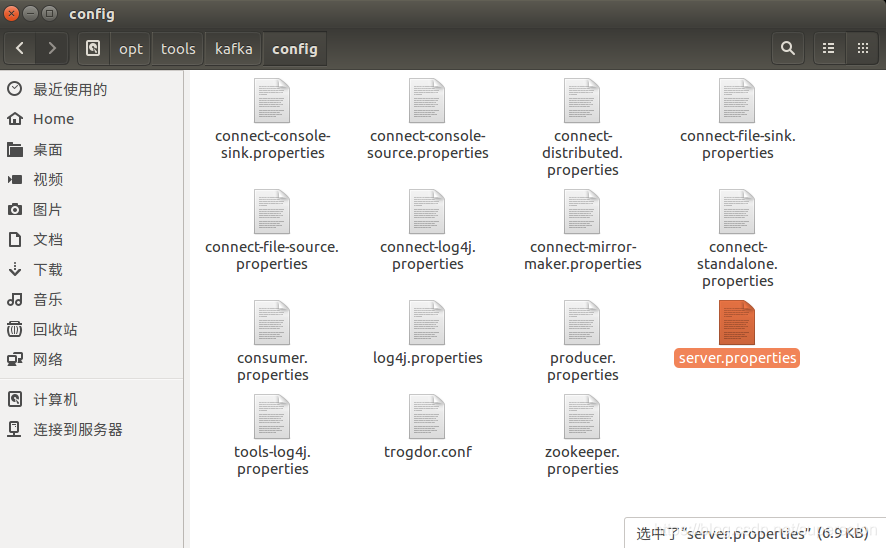Select the connect-file-sink.properties file icon
Viewport: 886px width, 548px height.
(x=737, y=101)
